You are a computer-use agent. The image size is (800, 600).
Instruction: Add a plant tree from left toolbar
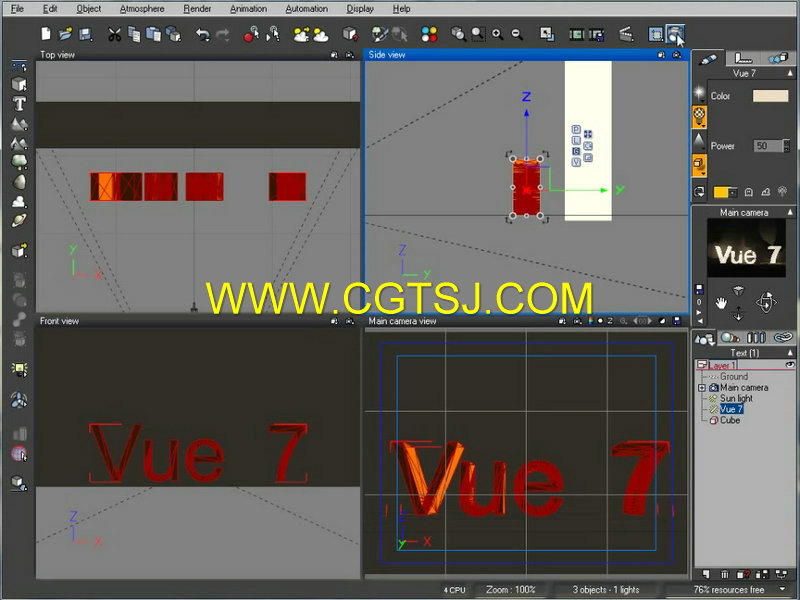click(19, 162)
